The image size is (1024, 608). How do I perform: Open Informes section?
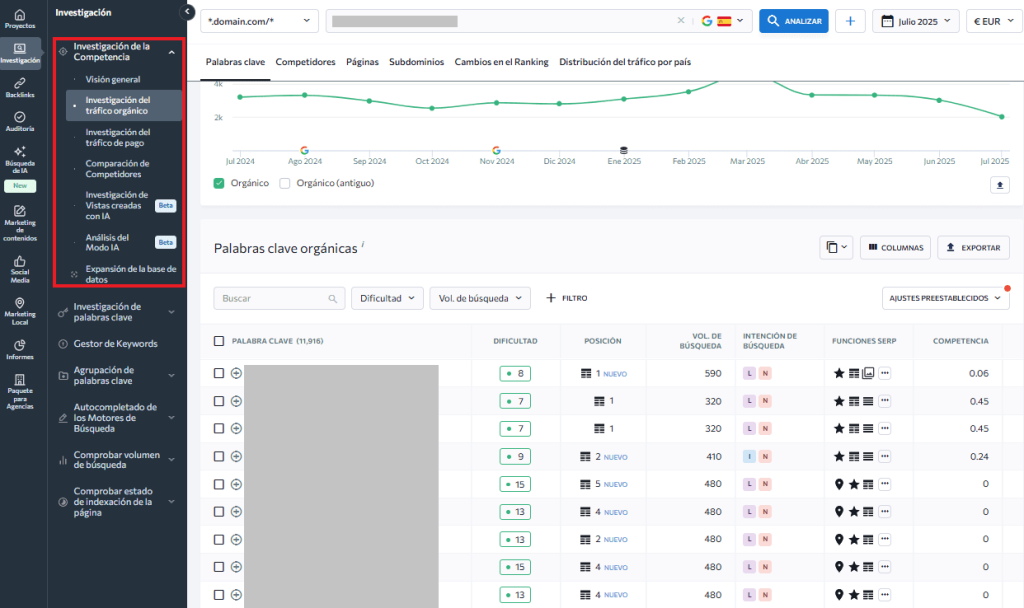coord(20,349)
